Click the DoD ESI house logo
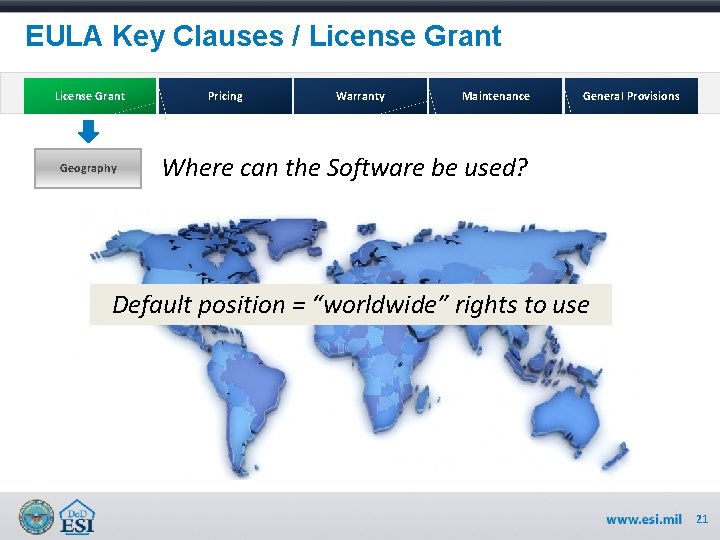The image size is (720, 540). [77, 517]
